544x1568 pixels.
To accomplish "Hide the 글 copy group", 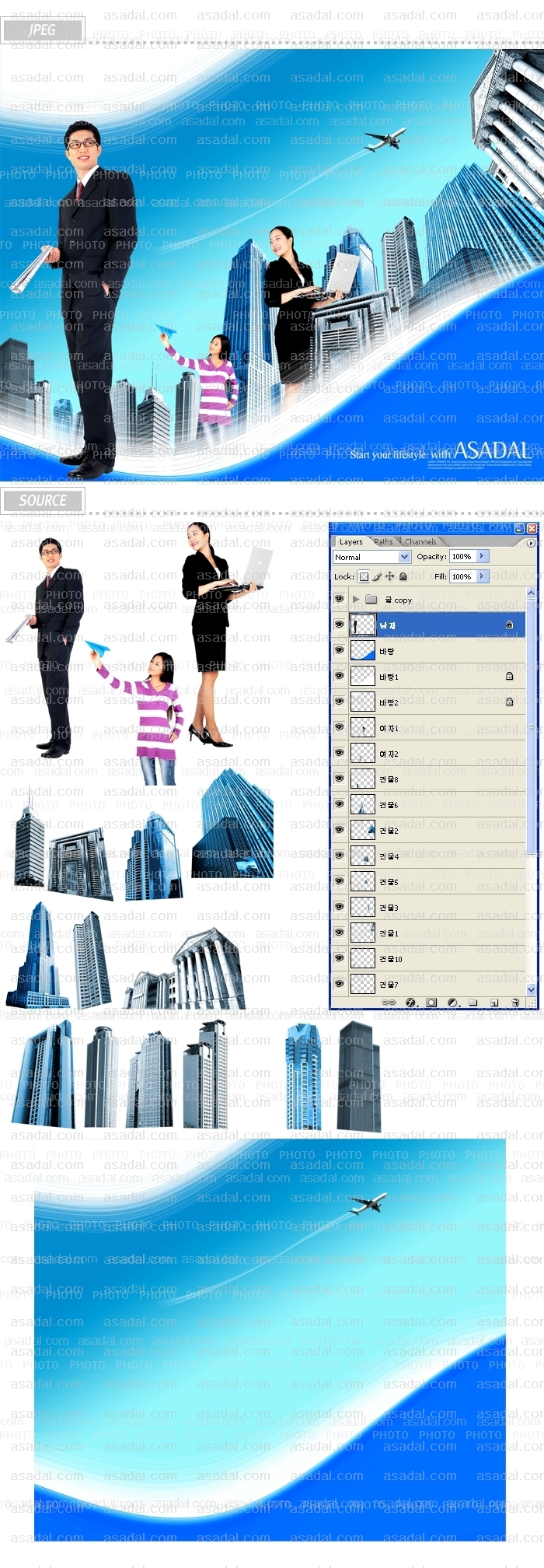I will click(x=339, y=599).
